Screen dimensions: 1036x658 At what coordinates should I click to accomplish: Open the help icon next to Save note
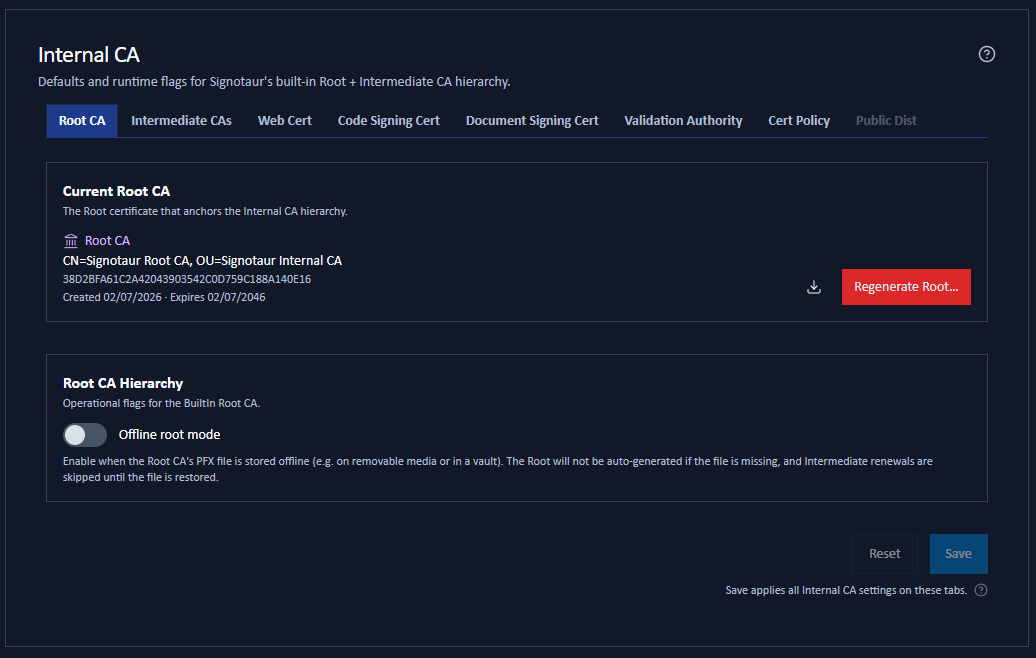point(981,590)
